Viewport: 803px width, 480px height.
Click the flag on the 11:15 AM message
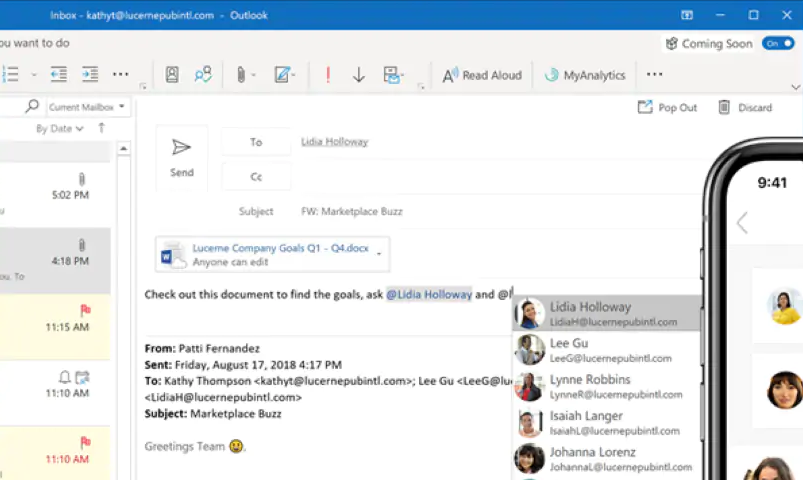click(x=85, y=310)
